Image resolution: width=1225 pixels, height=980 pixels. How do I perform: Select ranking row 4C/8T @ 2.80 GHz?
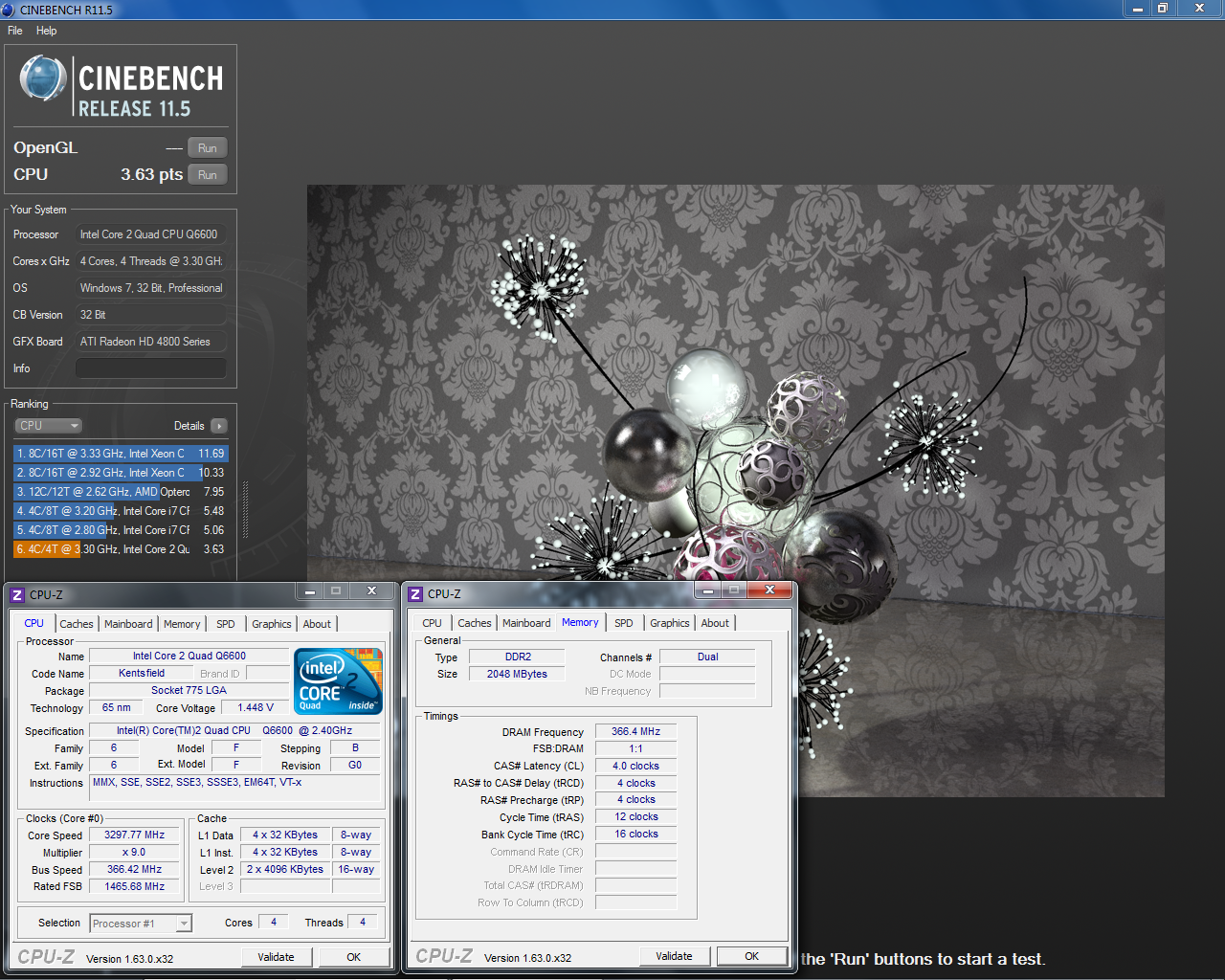click(x=121, y=530)
